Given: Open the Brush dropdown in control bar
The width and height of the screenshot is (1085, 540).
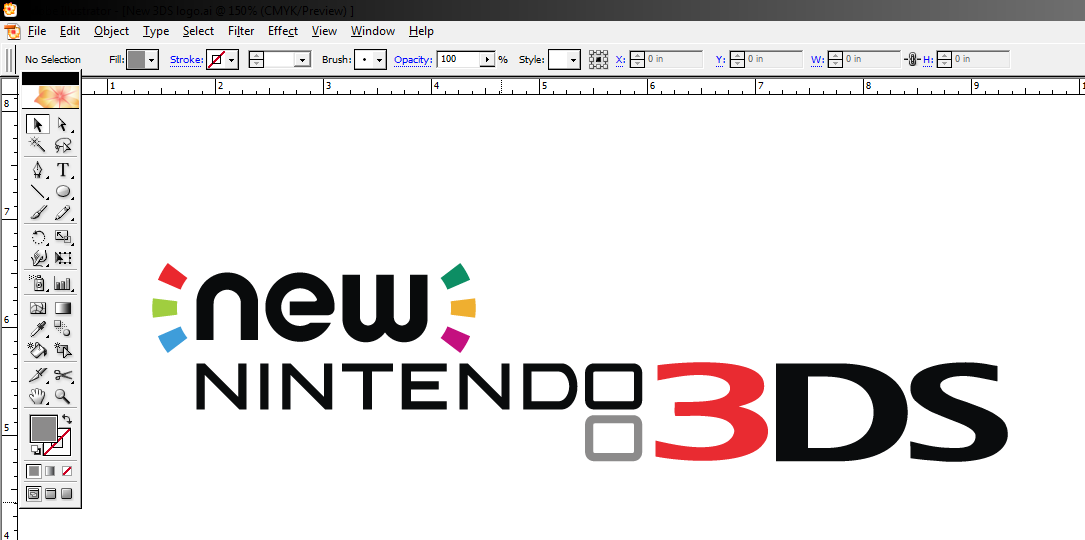Looking at the screenshot, I should 379,60.
